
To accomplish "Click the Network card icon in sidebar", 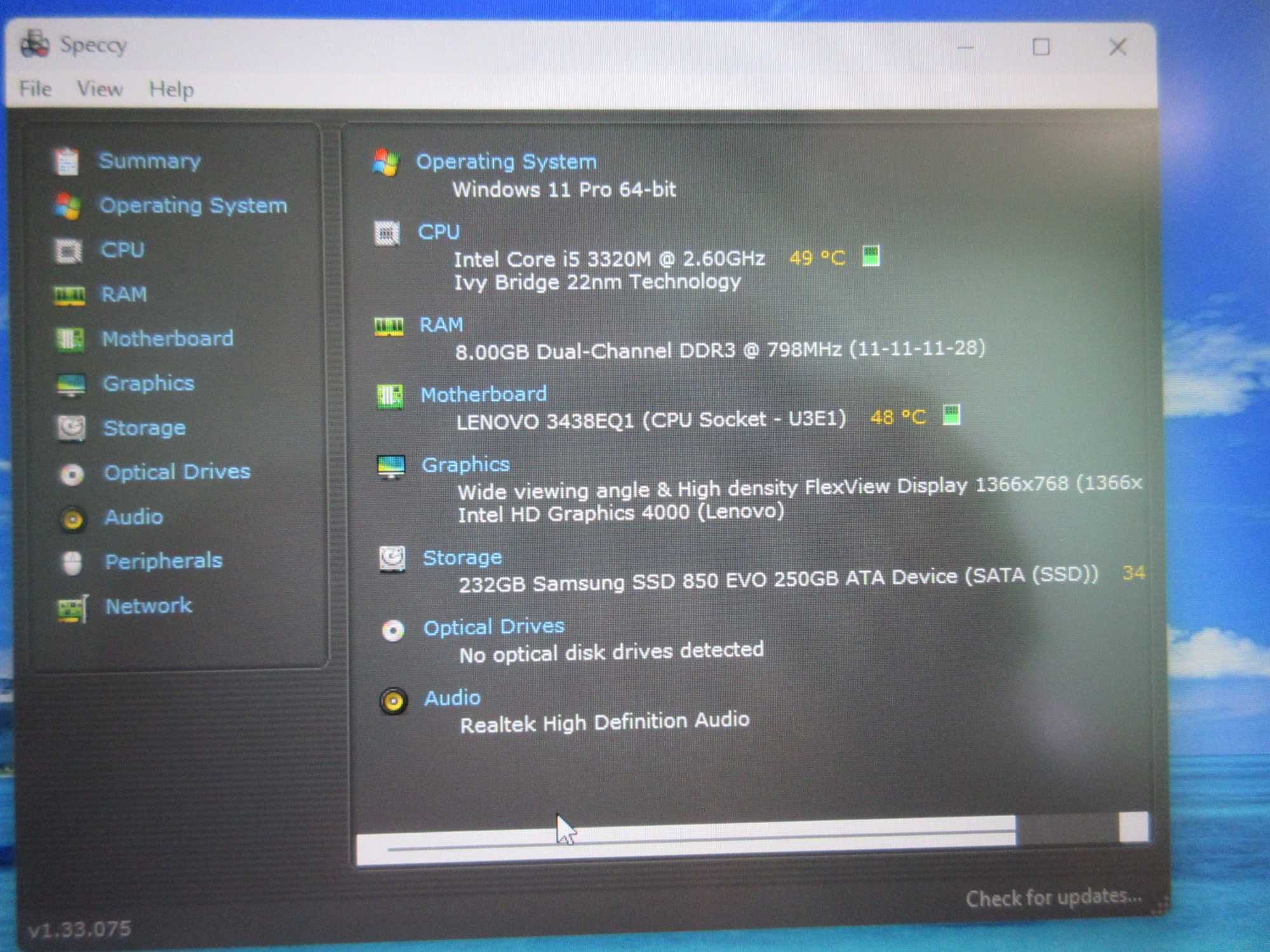I will tap(73, 609).
